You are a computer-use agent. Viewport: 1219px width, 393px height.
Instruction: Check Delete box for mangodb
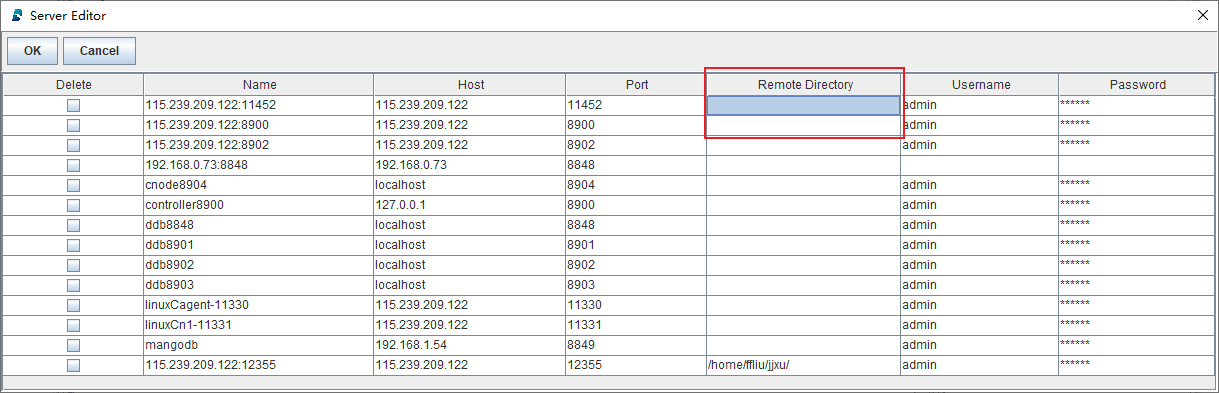click(x=73, y=345)
